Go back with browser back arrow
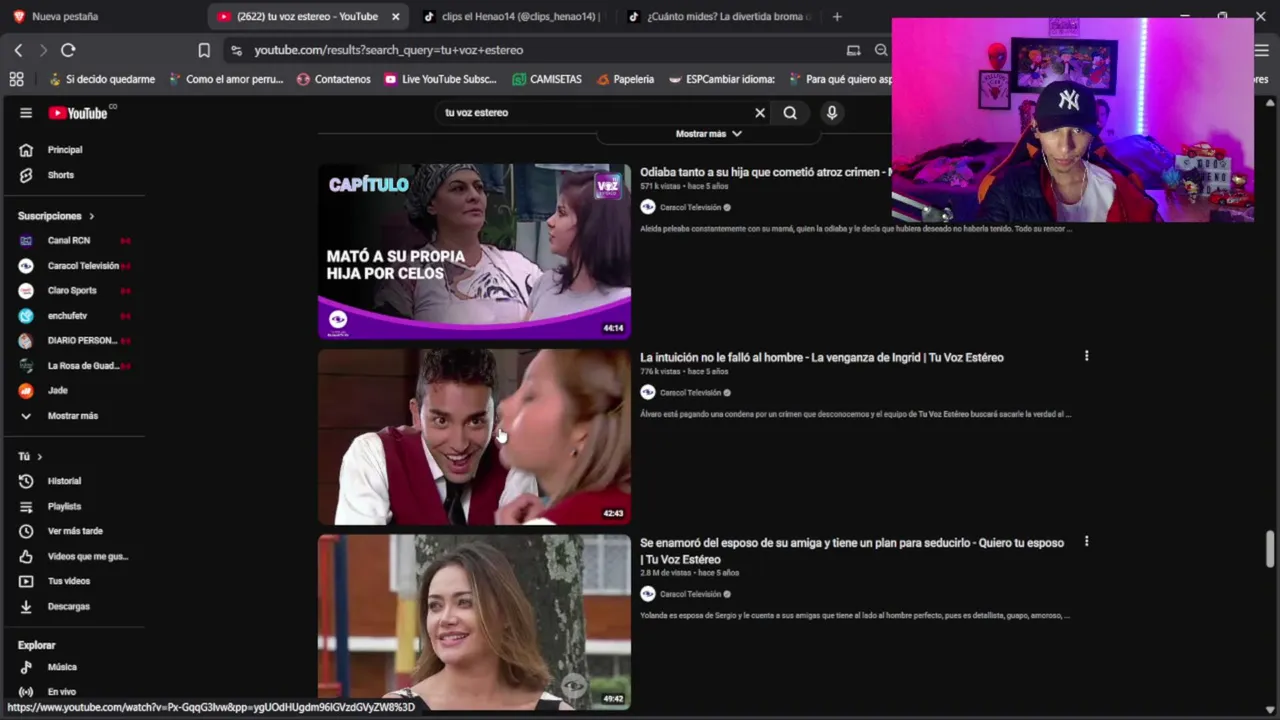 coord(18,50)
